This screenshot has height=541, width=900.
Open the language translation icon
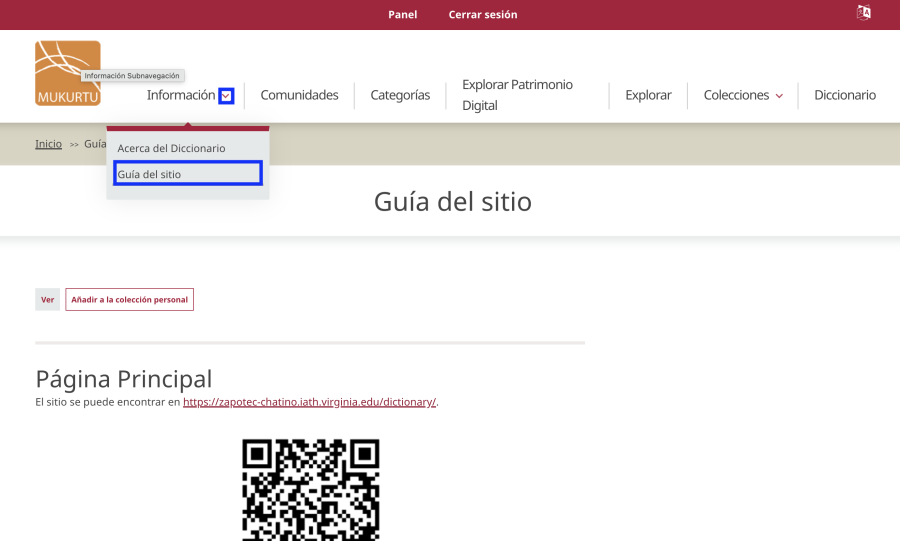863,13
